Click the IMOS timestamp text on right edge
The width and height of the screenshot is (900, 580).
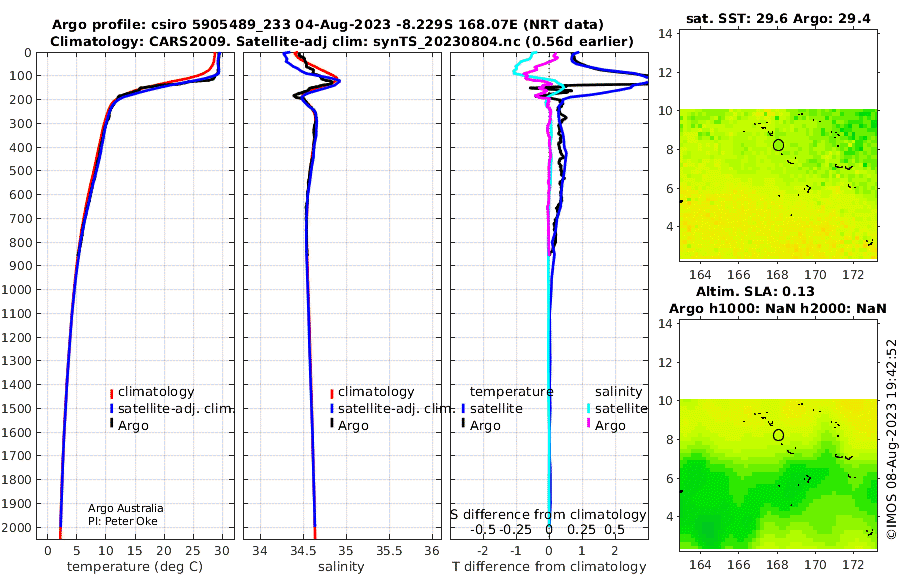(x=891, y=439)
